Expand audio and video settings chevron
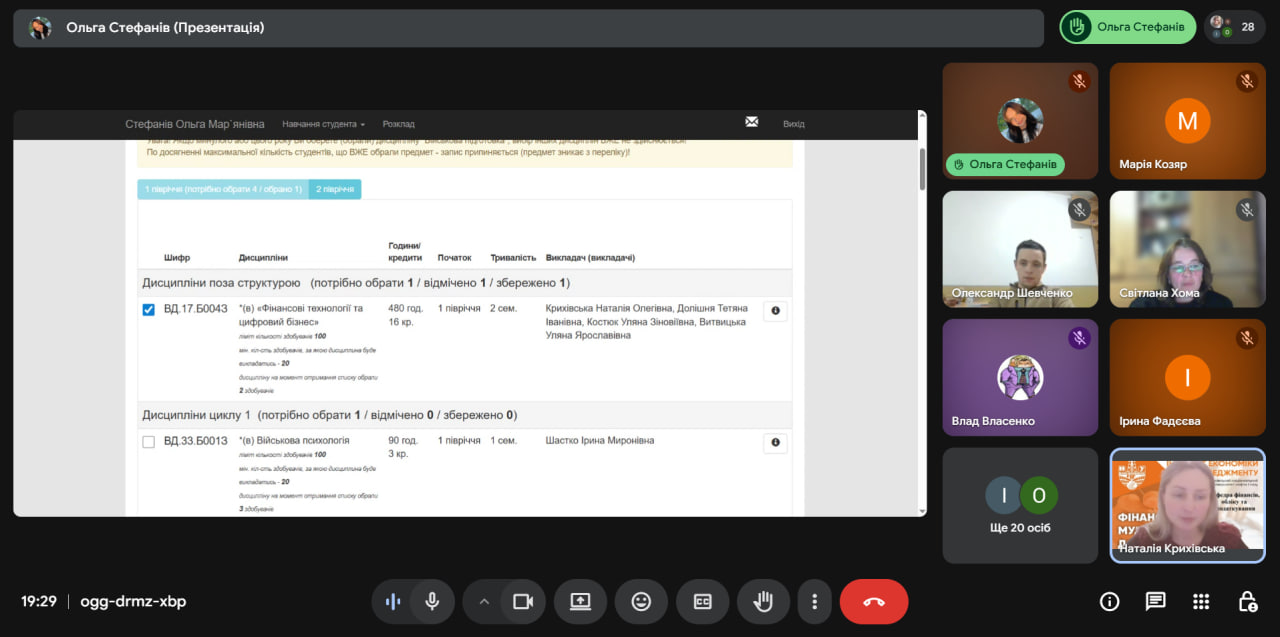Viewport: 1280px width, 637px height. coord(484,602)
